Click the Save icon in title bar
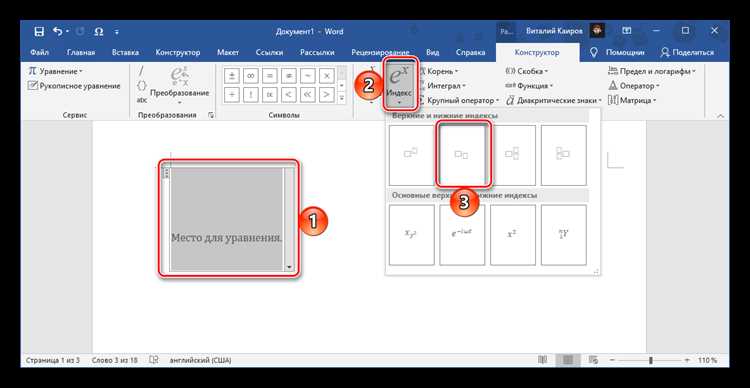This screenshot has height=388, width=750. pos(39,32)
